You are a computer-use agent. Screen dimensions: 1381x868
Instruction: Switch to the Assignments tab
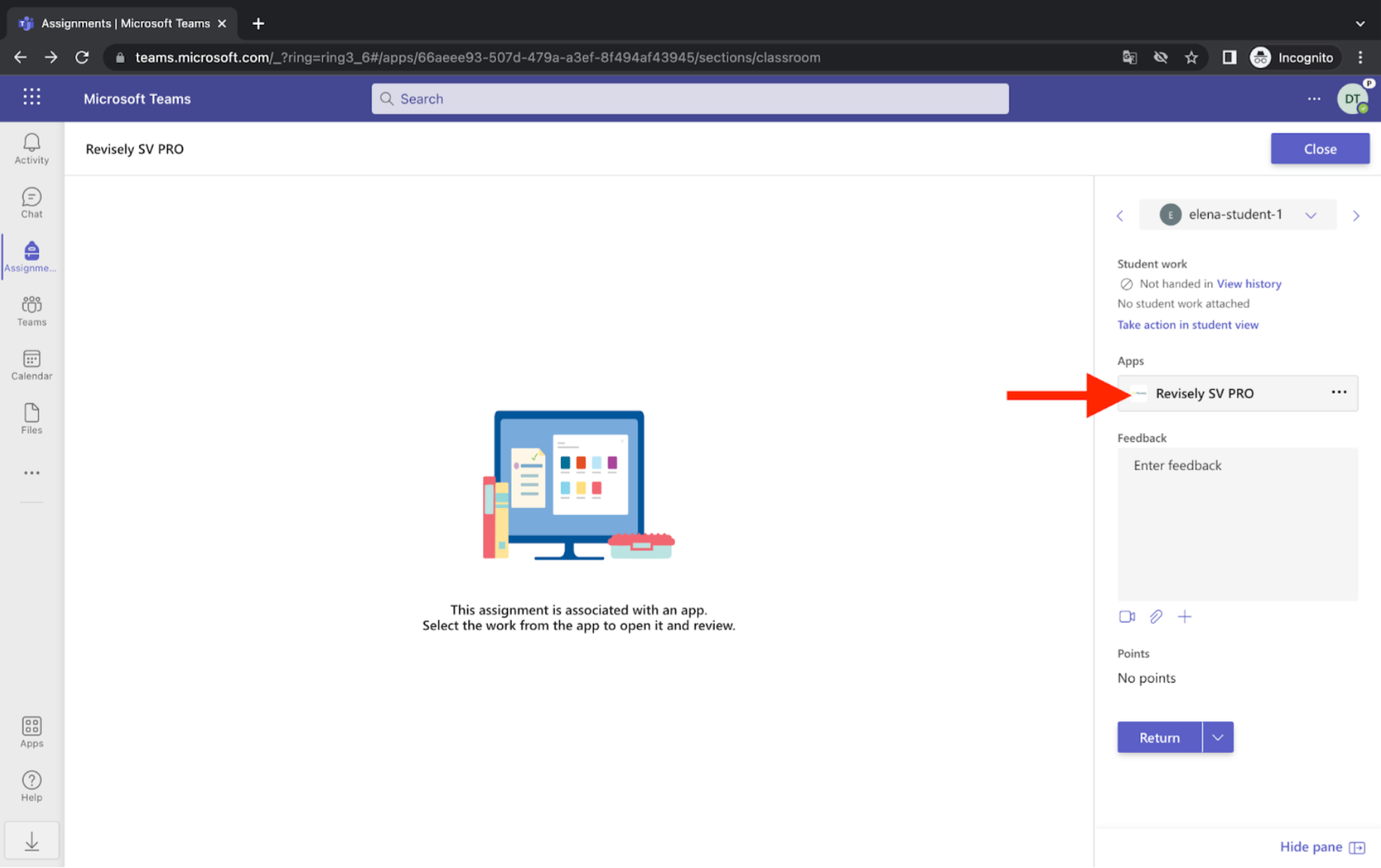(x=31, y=256)
